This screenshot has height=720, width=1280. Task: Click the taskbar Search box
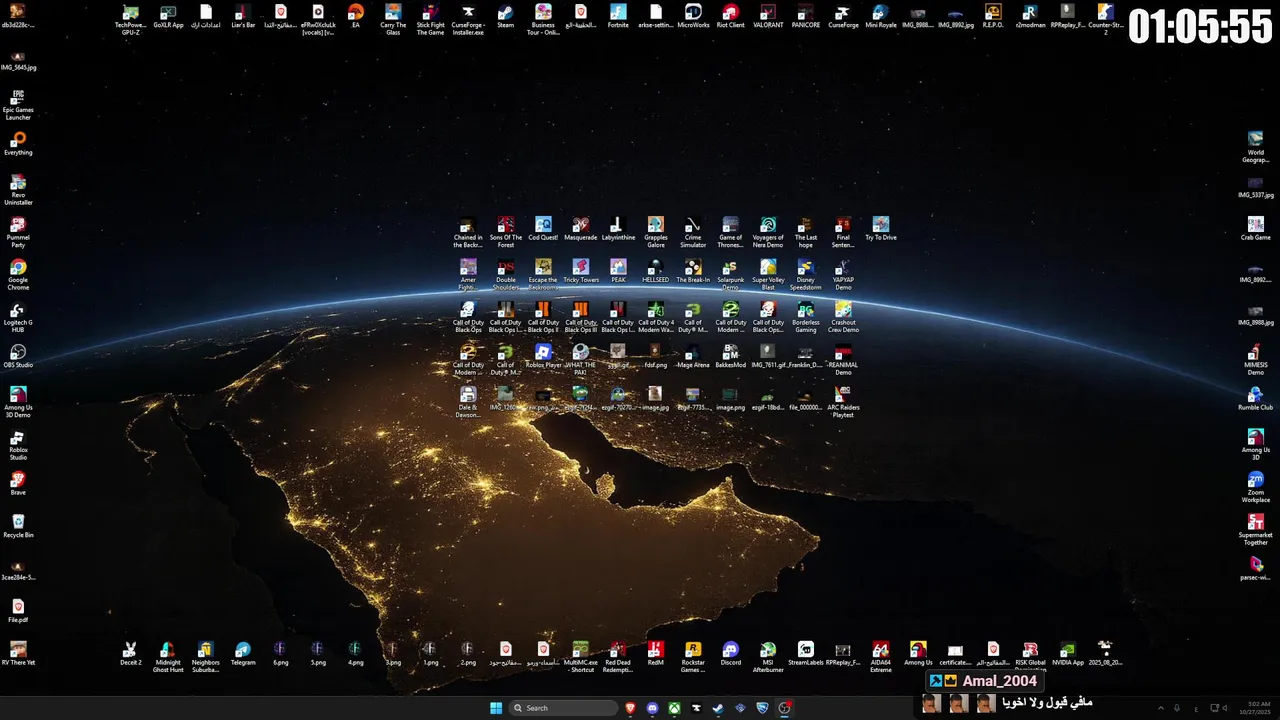pyautogui.click(x=563, y=708)
